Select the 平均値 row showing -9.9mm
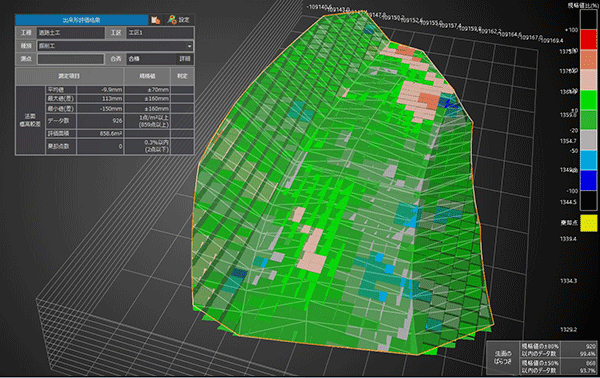This screenshot has height=378, width=600. pos(120,90)
